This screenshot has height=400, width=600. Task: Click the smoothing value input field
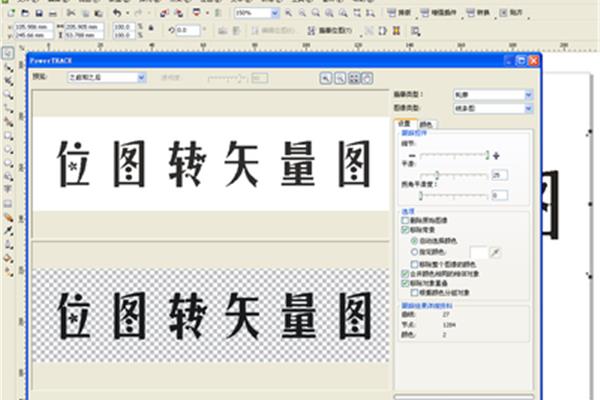pyautogui.click(x=499, y=175)
